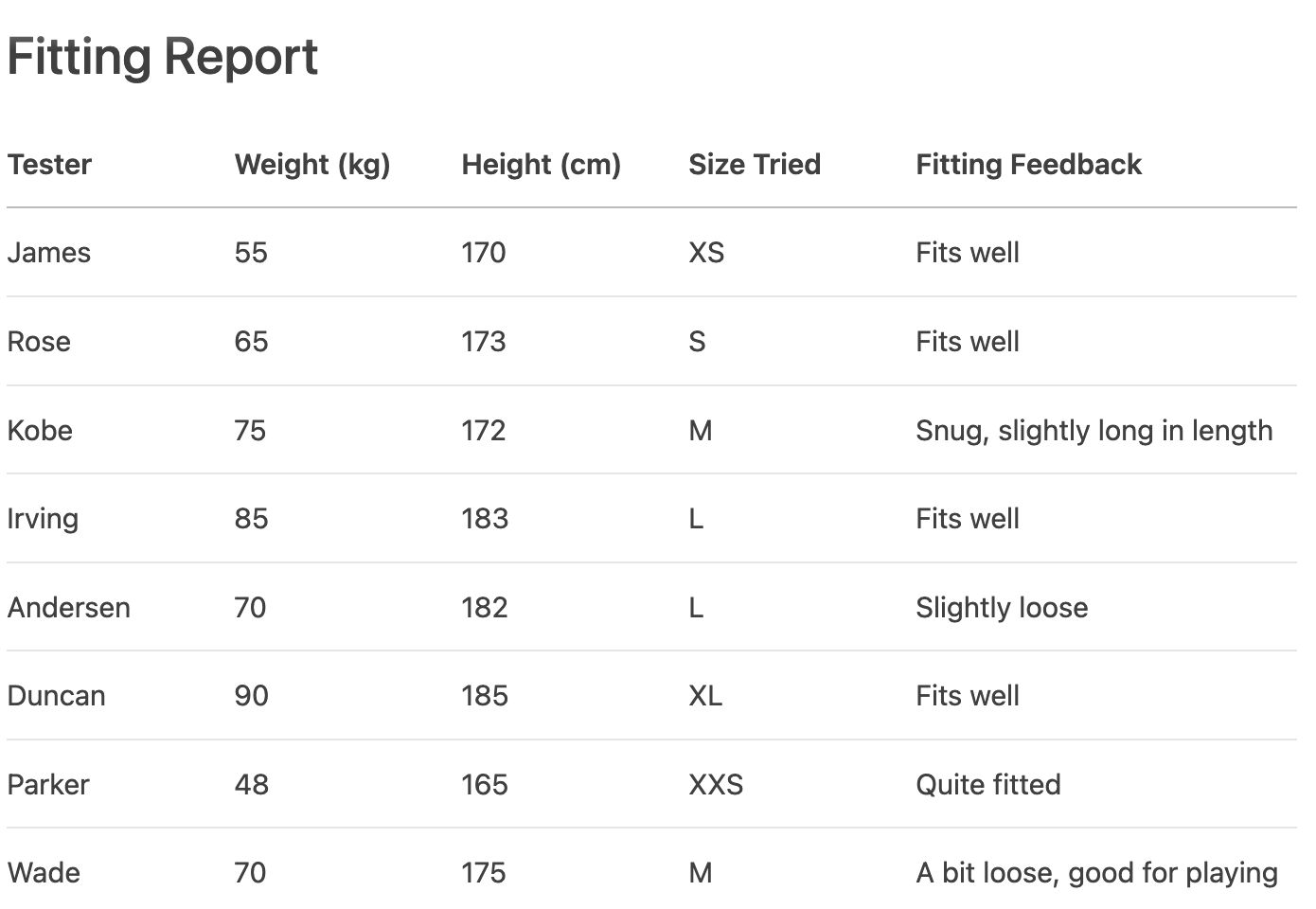Click the Fitting Report heading

(x=162, y=57)
